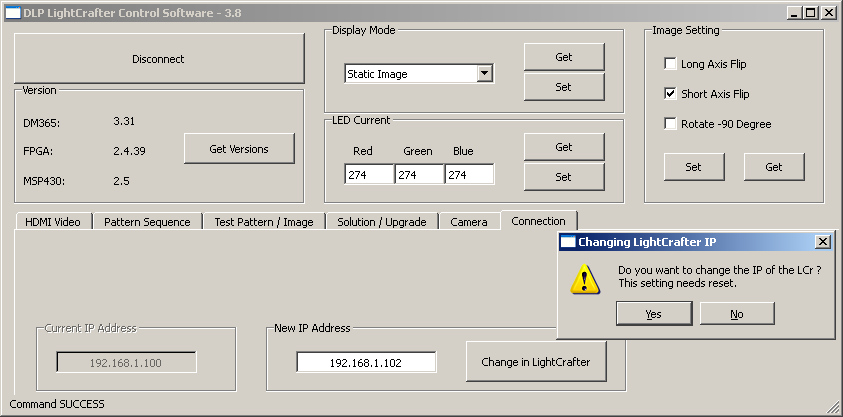Maximize the LightCrafter Control Software window
The height and width of the screenshot is (417, 843).
(811, 13)
